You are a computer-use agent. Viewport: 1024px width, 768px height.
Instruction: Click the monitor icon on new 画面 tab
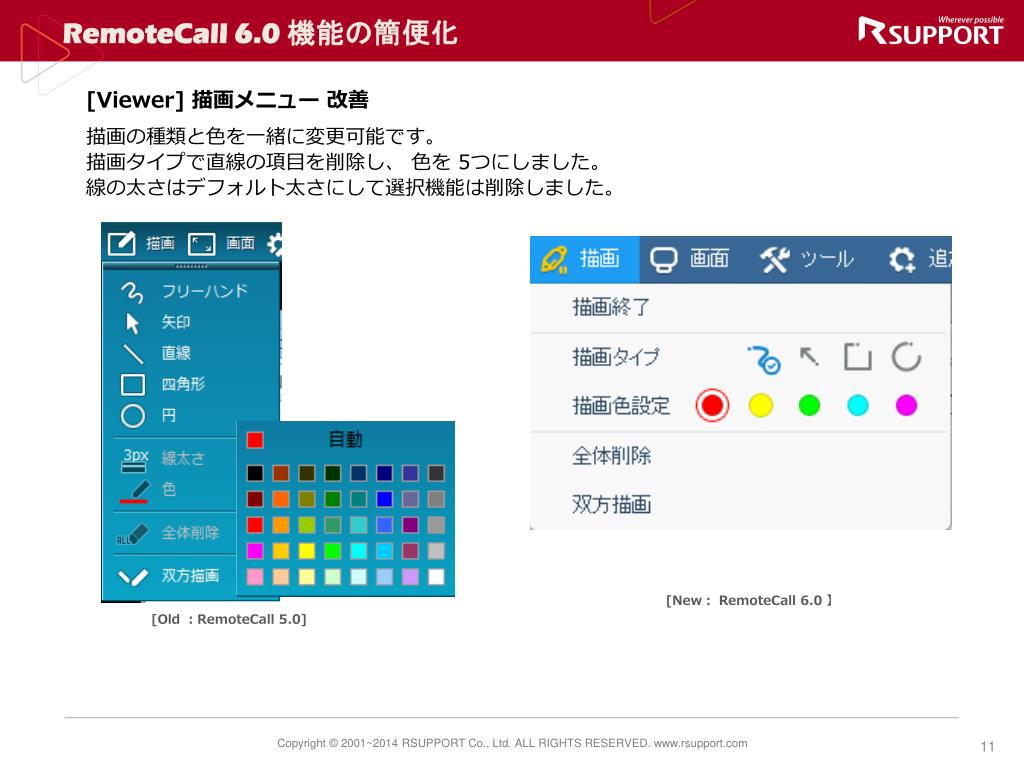tap(664, 260)
